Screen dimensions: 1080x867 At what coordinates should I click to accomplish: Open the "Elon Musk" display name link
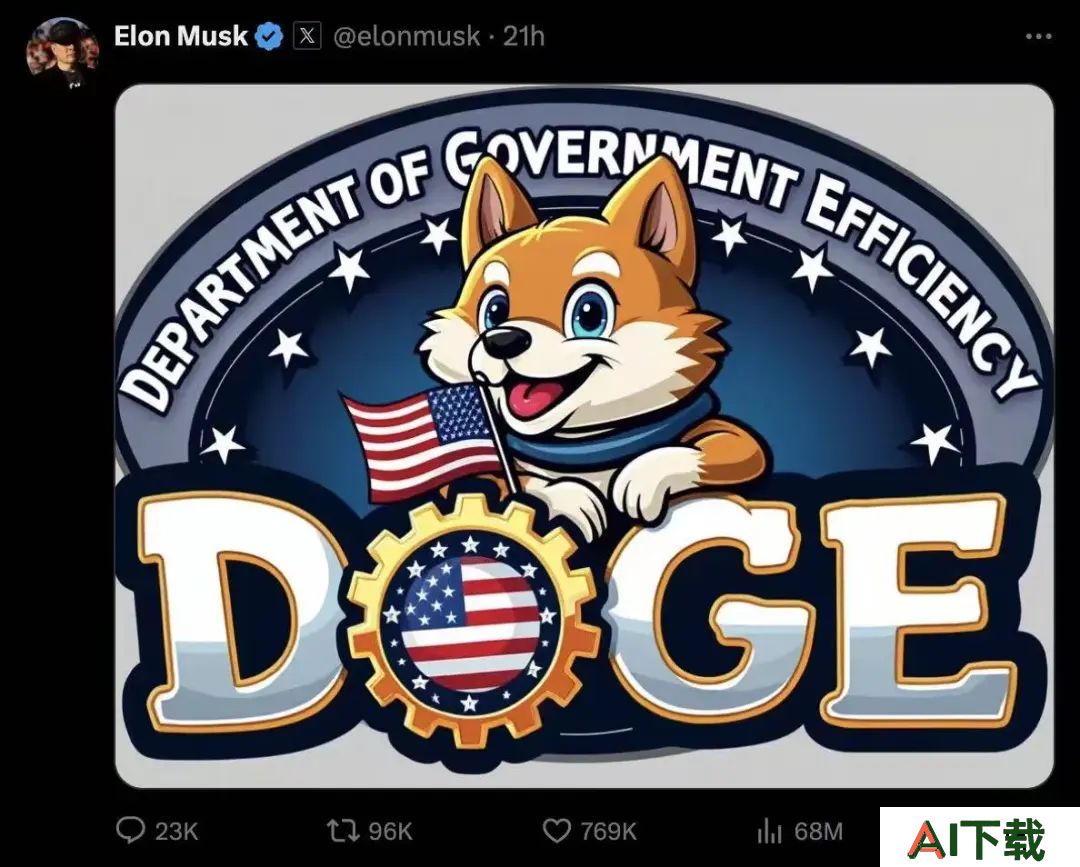click(x=180, y=36)
